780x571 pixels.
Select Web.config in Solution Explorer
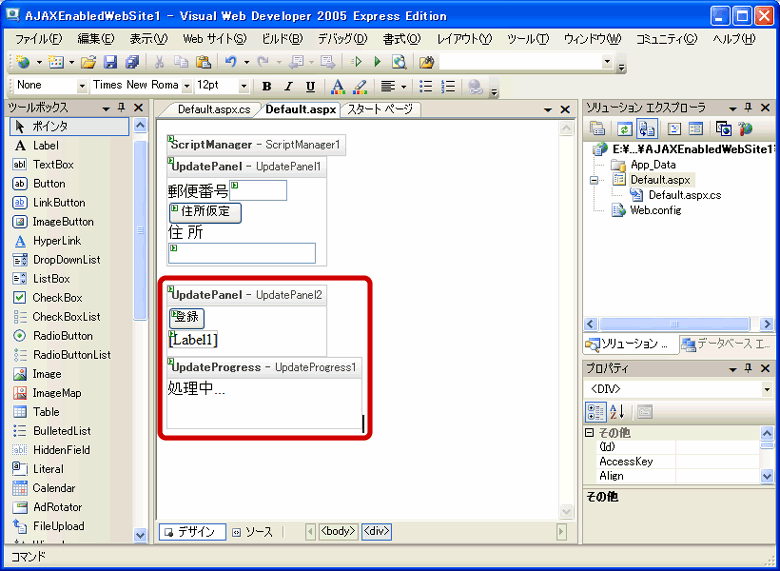(656, 210)
